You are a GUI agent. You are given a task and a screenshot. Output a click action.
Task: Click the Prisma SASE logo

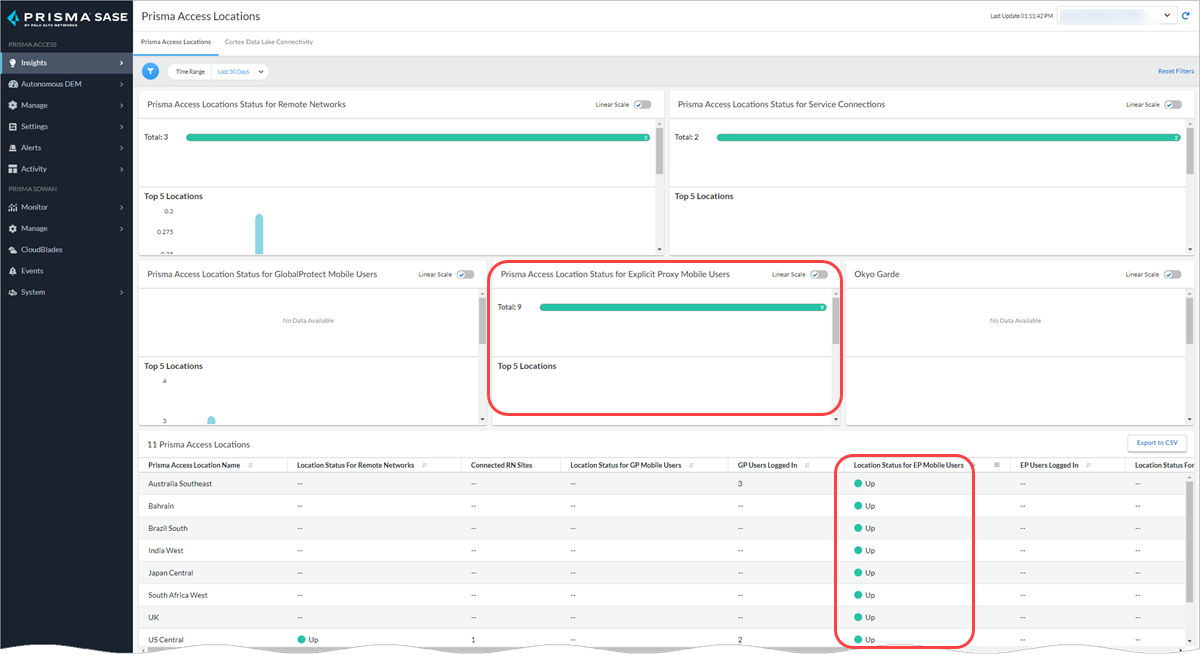(65, 17)
